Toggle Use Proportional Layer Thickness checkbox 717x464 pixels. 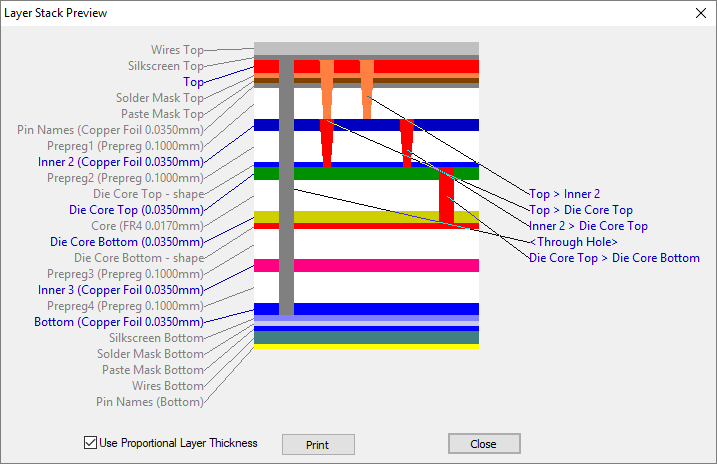coord(92,443)
